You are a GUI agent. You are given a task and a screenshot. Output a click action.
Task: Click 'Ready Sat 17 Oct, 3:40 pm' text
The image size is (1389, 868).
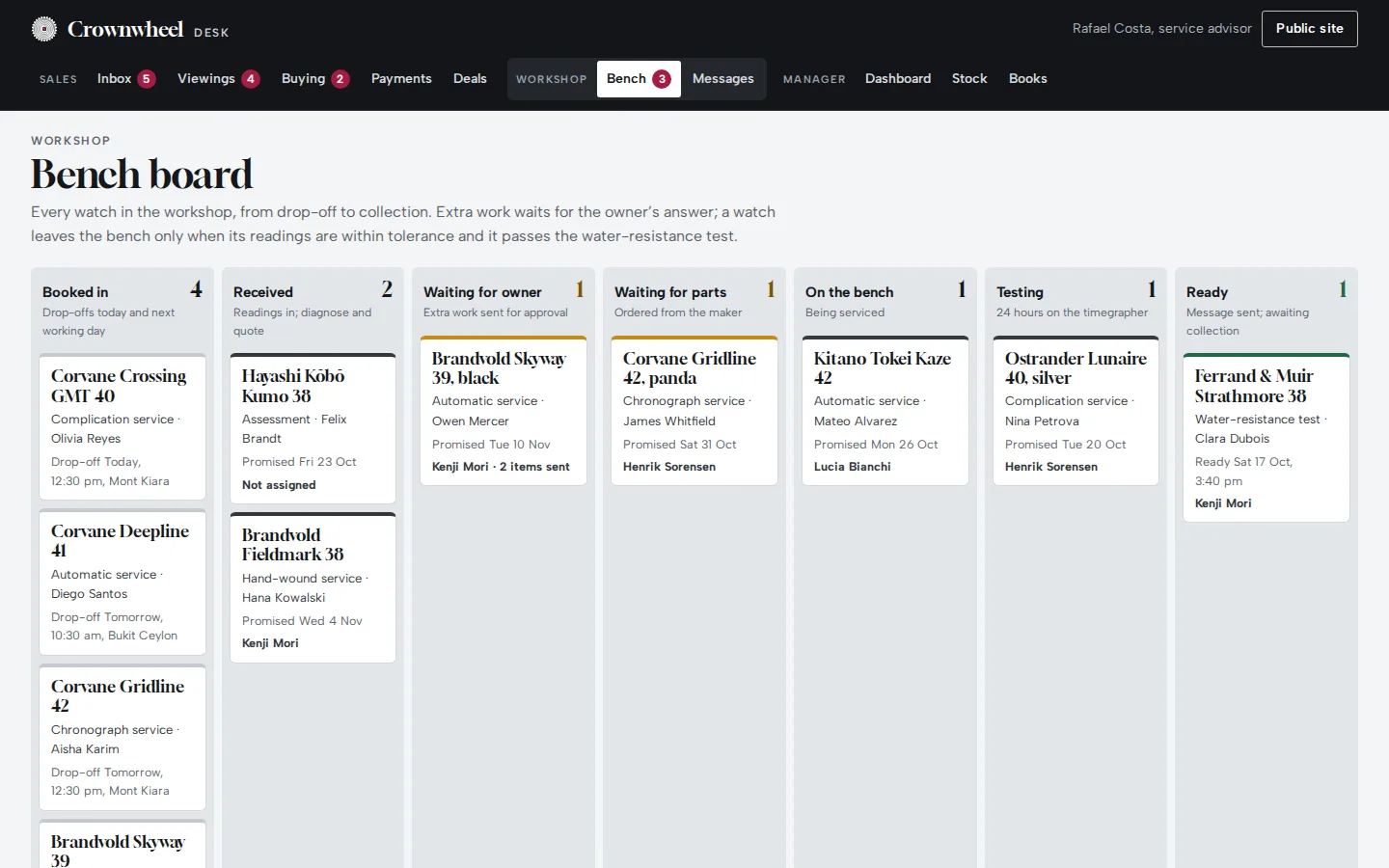point(1243,472)
